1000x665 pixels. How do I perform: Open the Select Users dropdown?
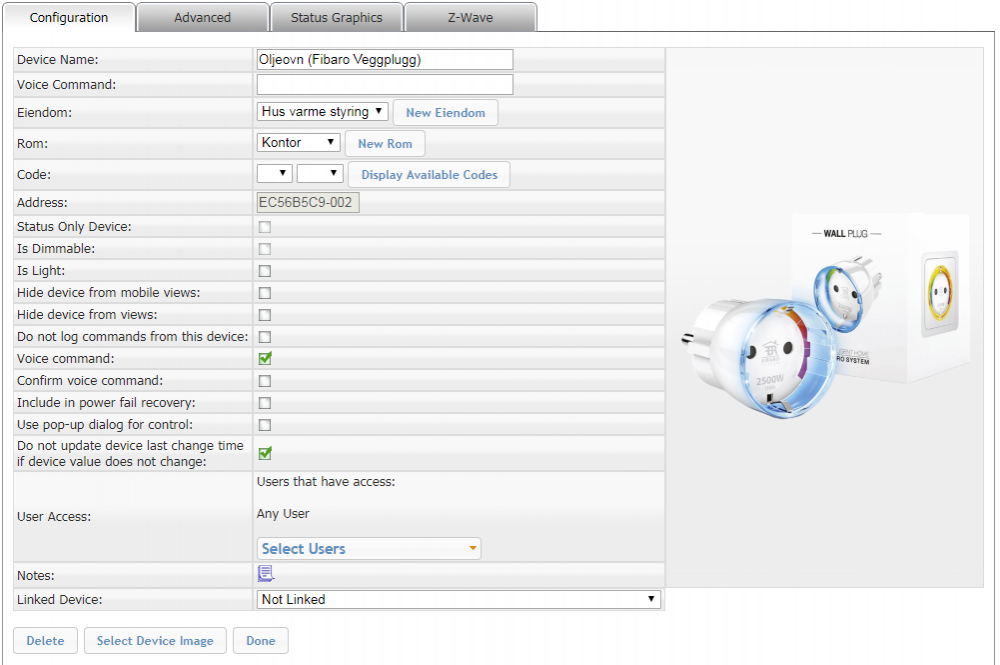369,549
